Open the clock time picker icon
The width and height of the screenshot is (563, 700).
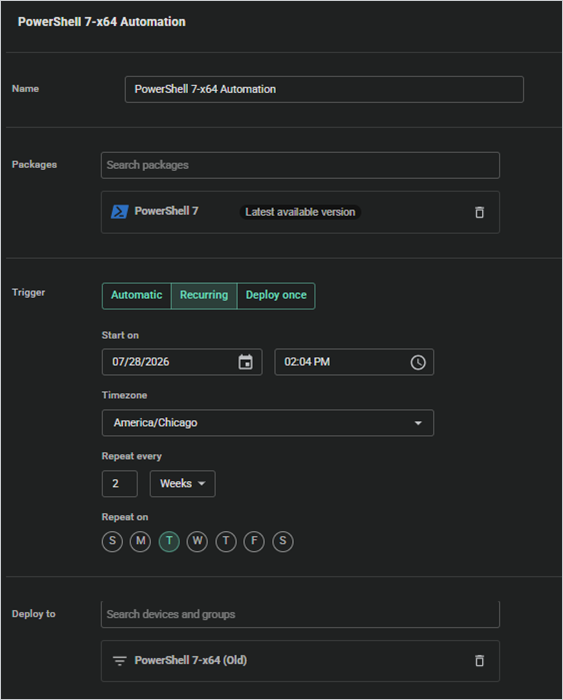(418, 362)
